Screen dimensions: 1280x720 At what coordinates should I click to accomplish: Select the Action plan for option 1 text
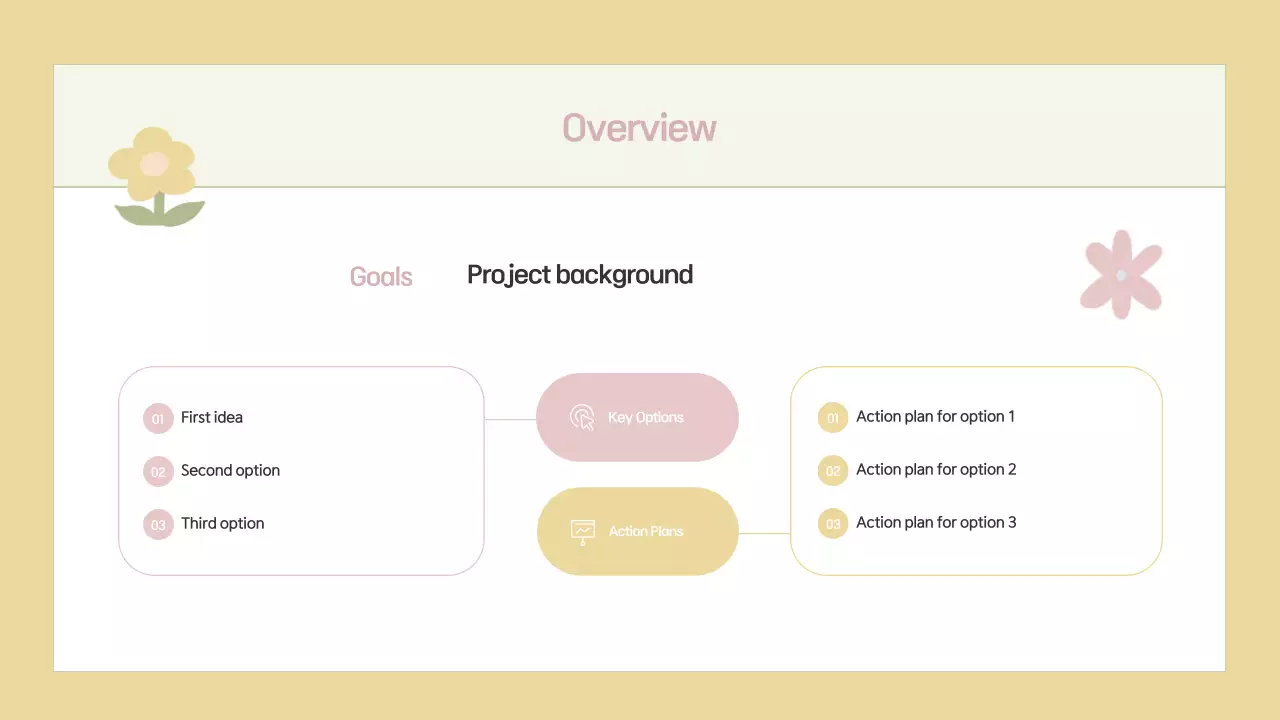coord(934,416)
